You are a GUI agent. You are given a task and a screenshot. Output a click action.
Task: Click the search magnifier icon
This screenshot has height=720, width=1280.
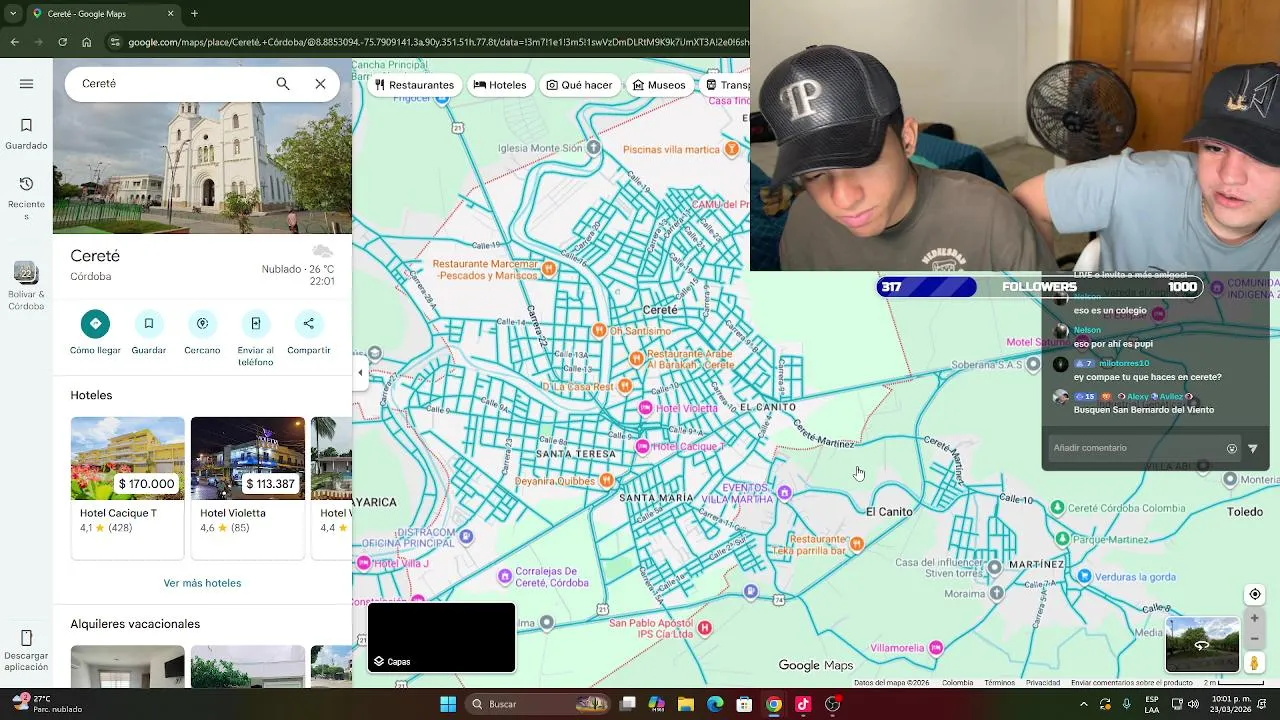point(283,84)
